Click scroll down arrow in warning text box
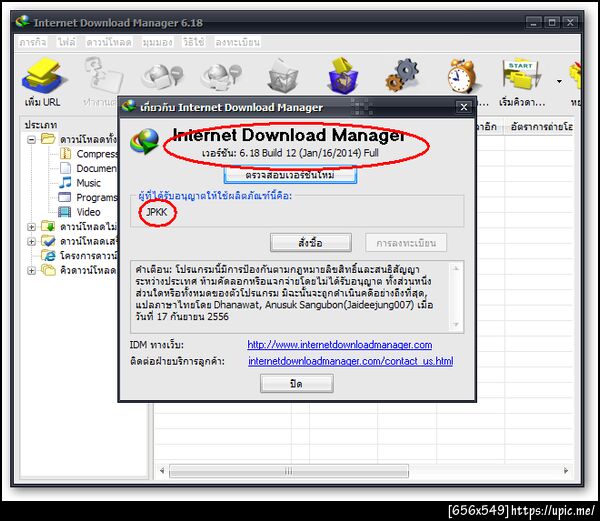The width and height of the screenshot is (600, 521). coord(456,325)
